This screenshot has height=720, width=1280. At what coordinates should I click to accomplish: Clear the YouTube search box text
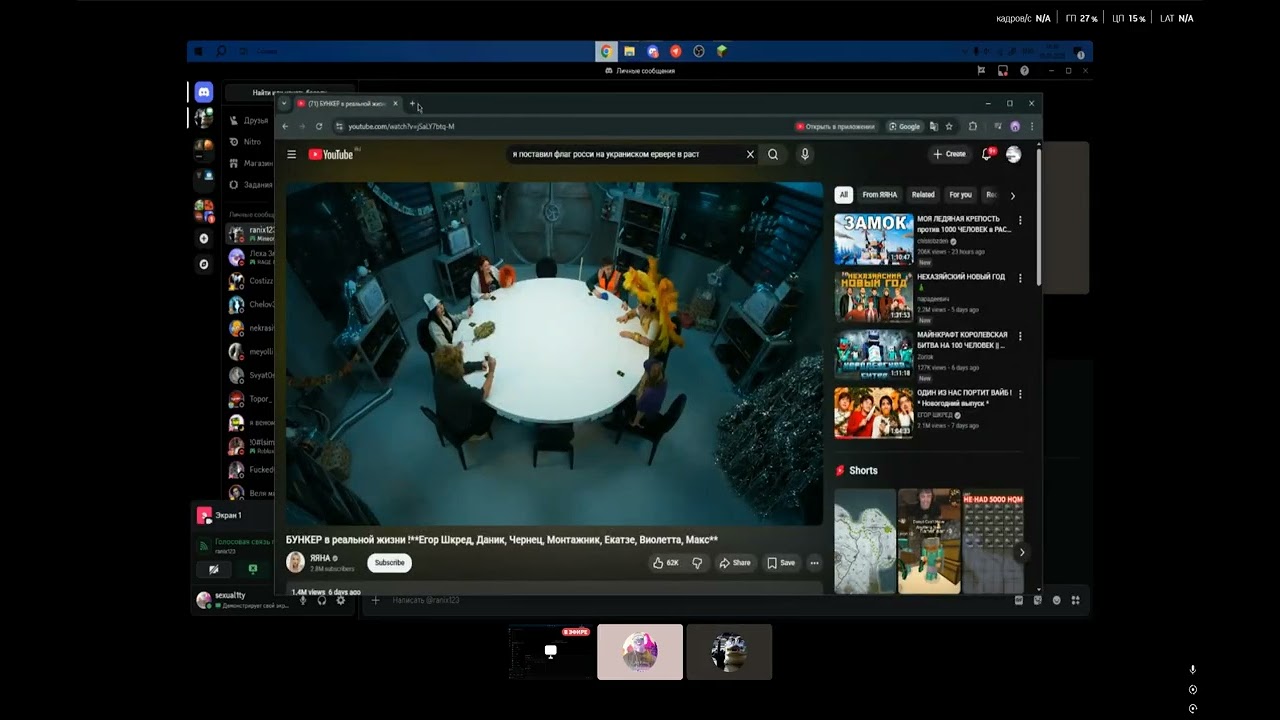pyautogui.click(x=750, y=154)
